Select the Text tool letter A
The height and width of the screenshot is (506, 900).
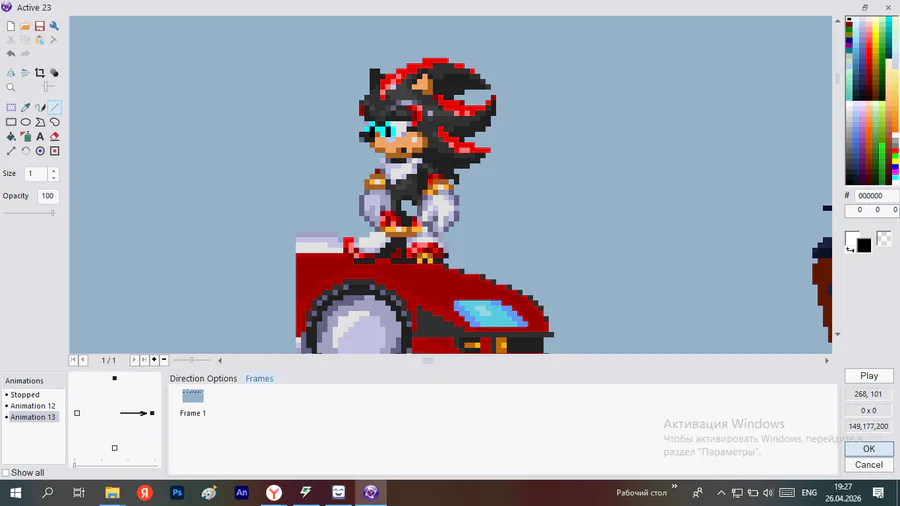pos(40,137)
